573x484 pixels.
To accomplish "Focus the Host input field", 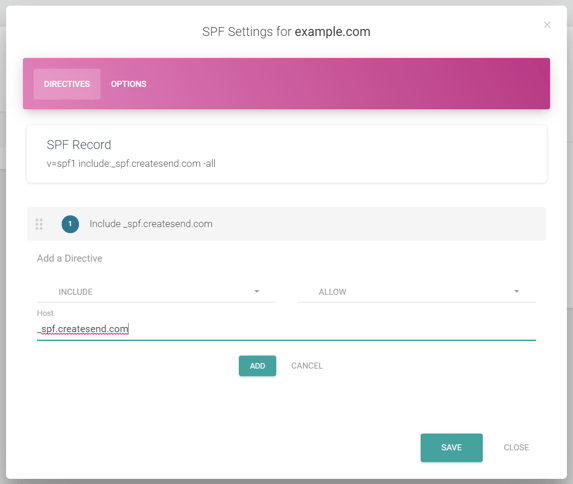I will pos(286,329).
